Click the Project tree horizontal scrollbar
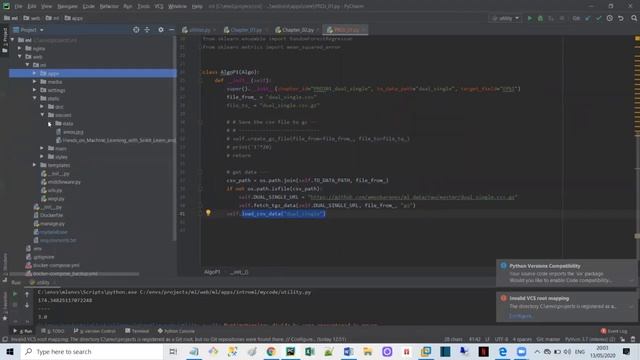The height and width of the screenshot is (360, 640). click(x=73, y=274)
